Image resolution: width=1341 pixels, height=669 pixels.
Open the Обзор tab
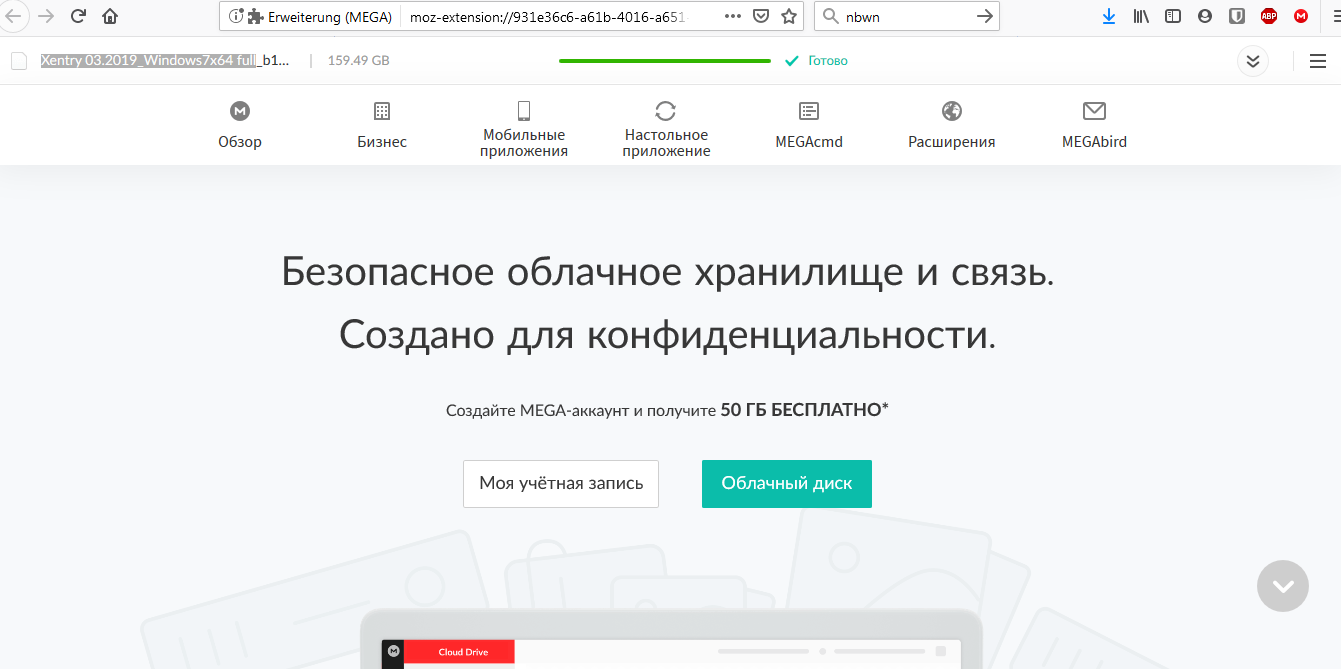pyautogui.click(x=240, y=126)
